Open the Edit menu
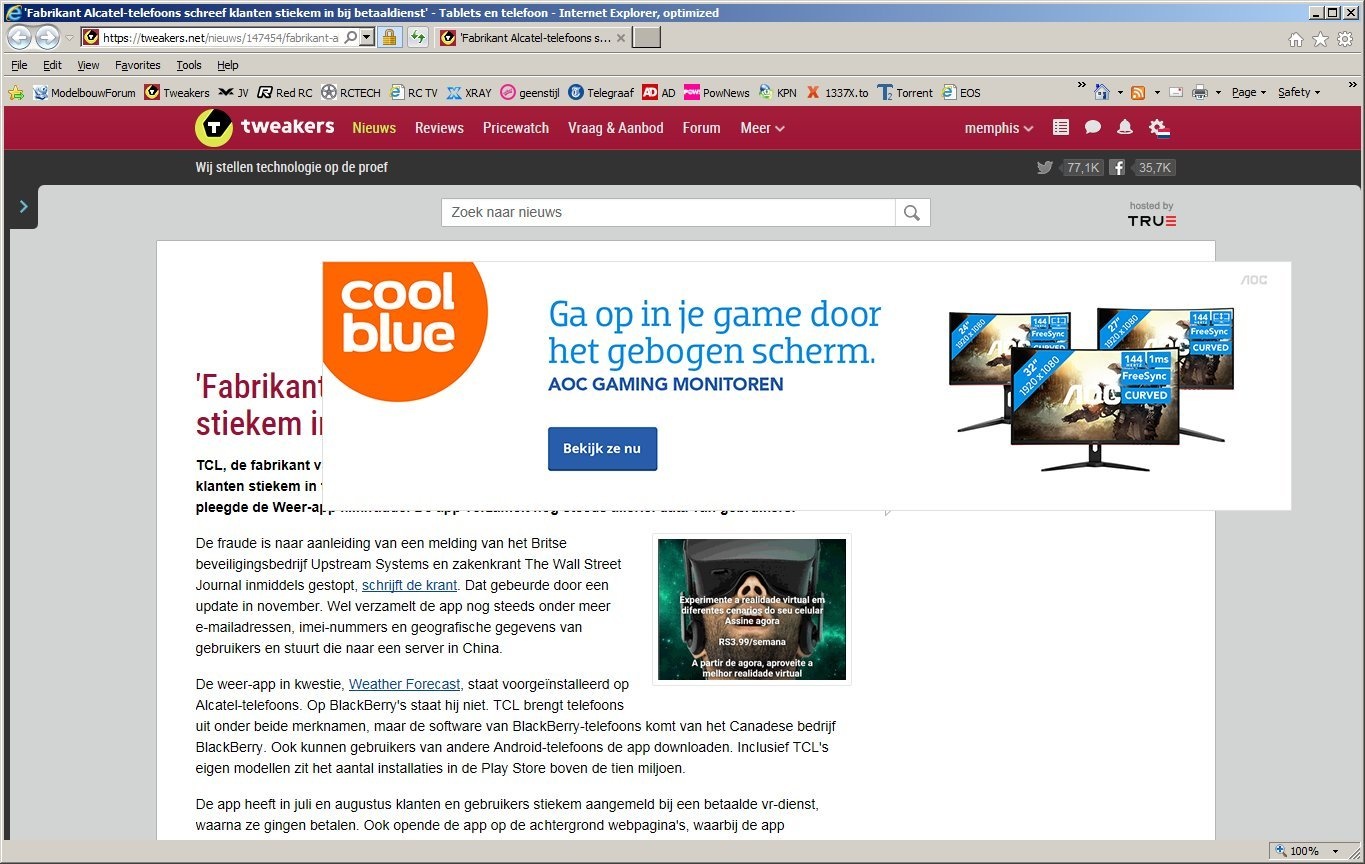This screenshot has height=864, width=1365. [52, 65]
